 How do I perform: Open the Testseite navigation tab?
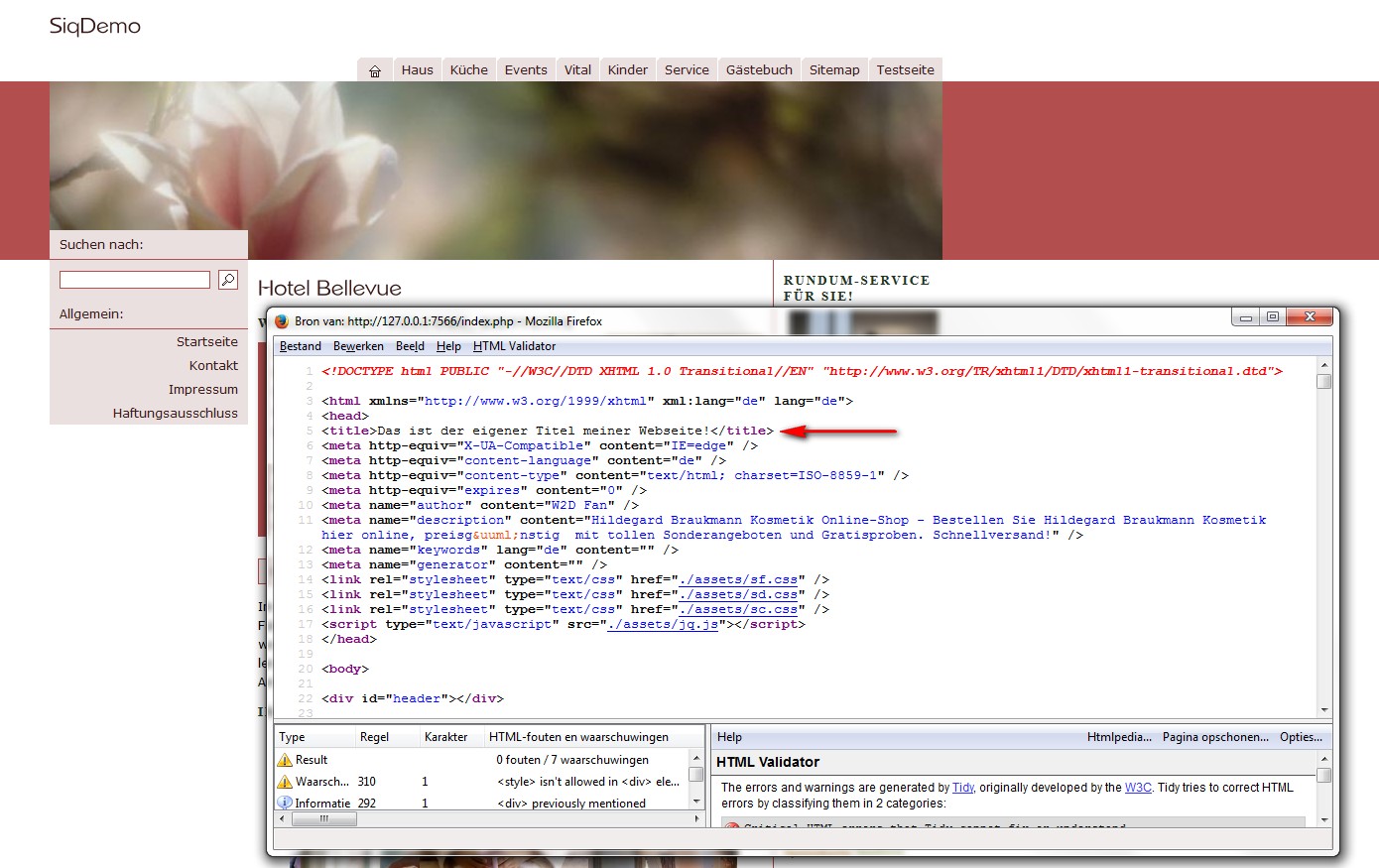(x=906, y=70)
